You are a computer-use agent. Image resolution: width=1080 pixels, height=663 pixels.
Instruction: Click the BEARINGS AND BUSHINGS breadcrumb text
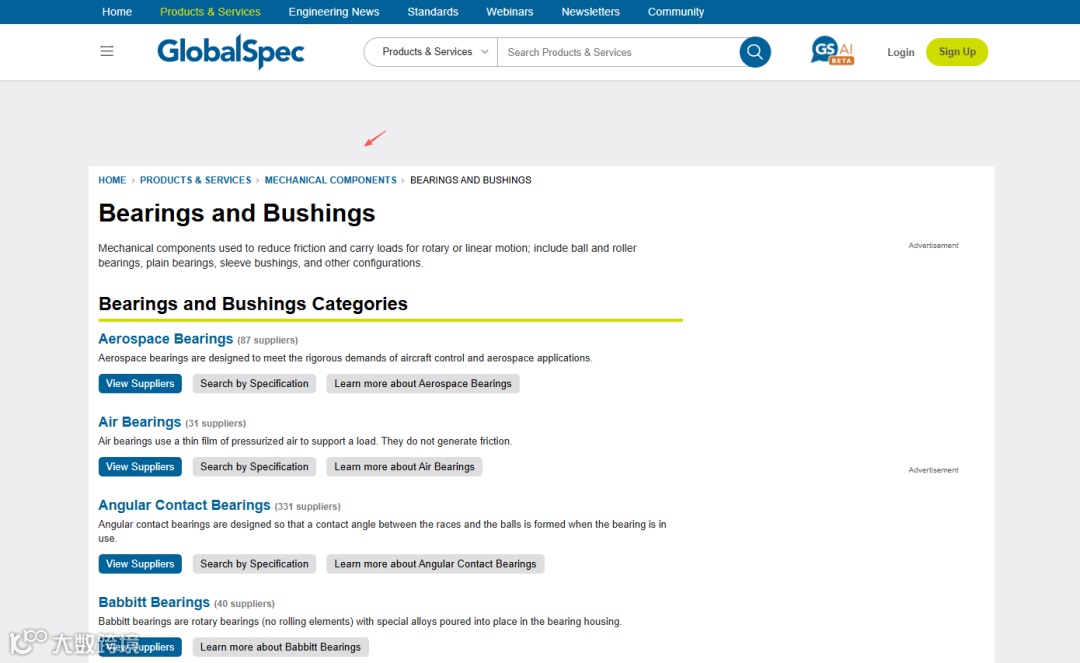coord(470,180)
